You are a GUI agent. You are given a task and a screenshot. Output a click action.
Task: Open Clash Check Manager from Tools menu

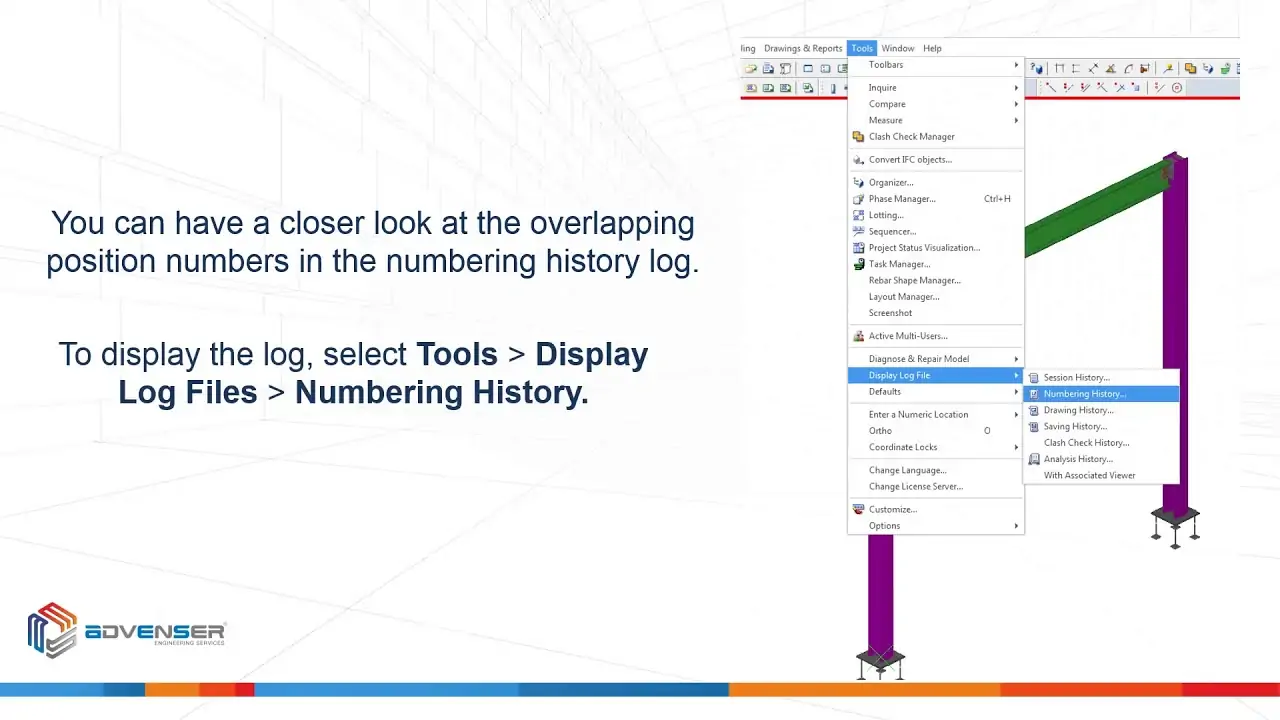[911, 137]
